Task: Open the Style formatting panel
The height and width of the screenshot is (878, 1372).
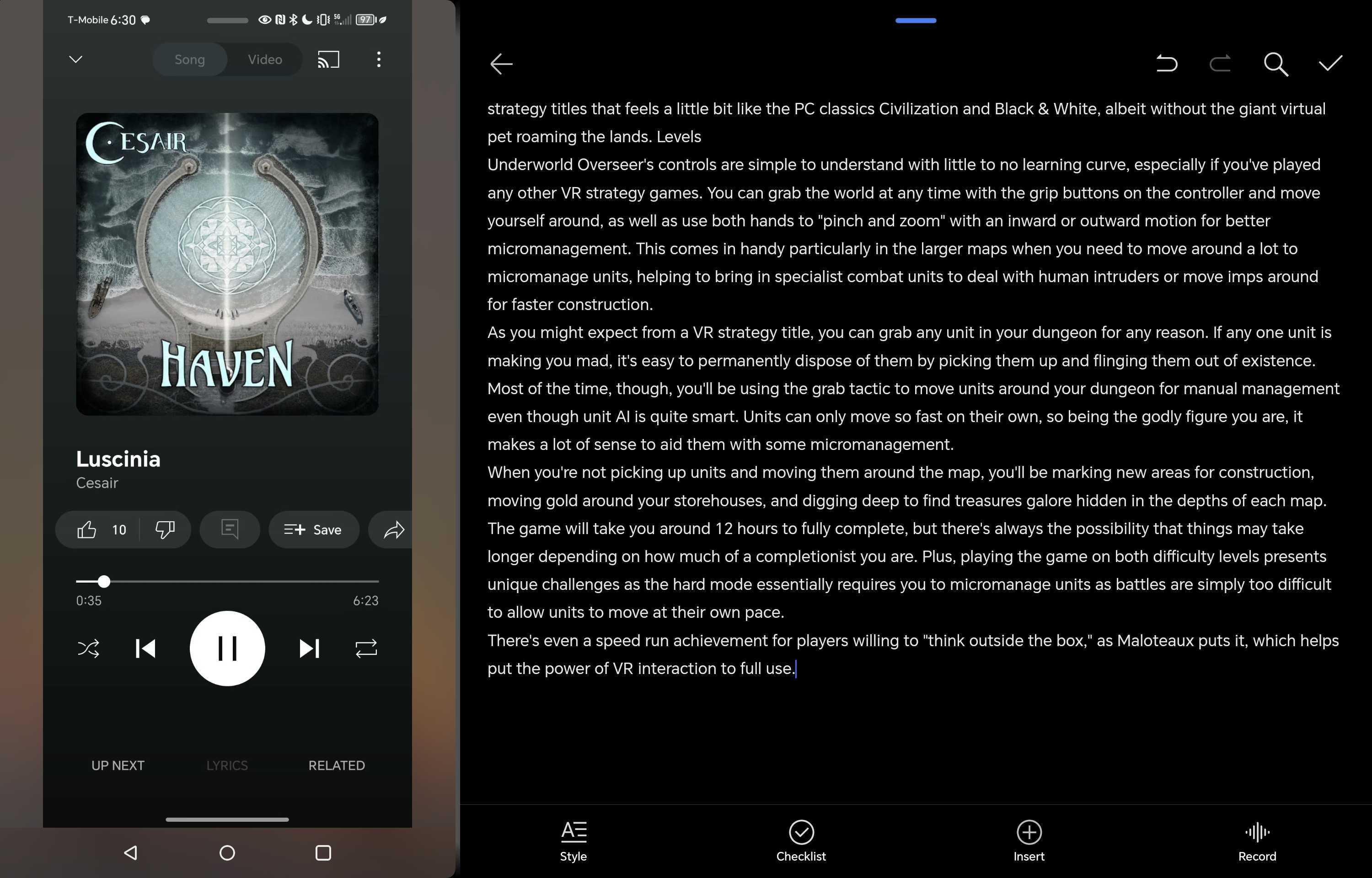Action: tap(573, 840)
